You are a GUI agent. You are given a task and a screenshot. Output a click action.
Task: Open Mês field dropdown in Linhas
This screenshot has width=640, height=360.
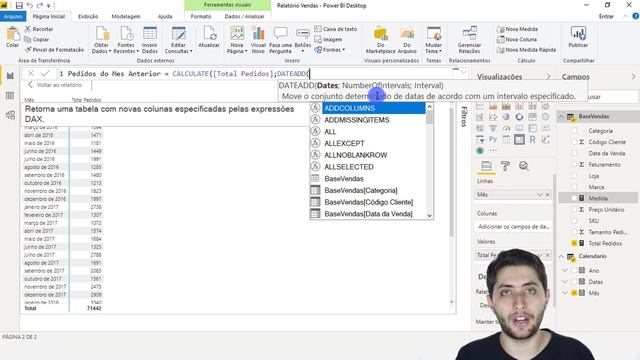540,195
